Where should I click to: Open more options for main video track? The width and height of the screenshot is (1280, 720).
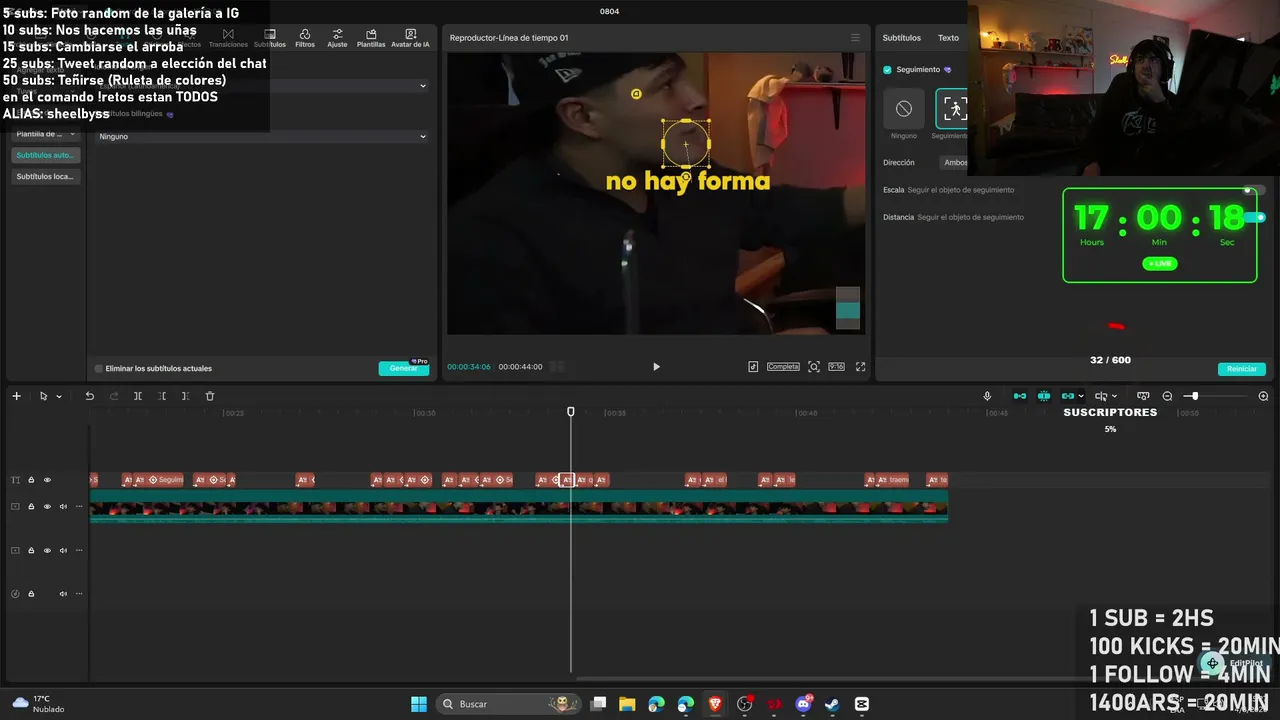coord(79,507)
